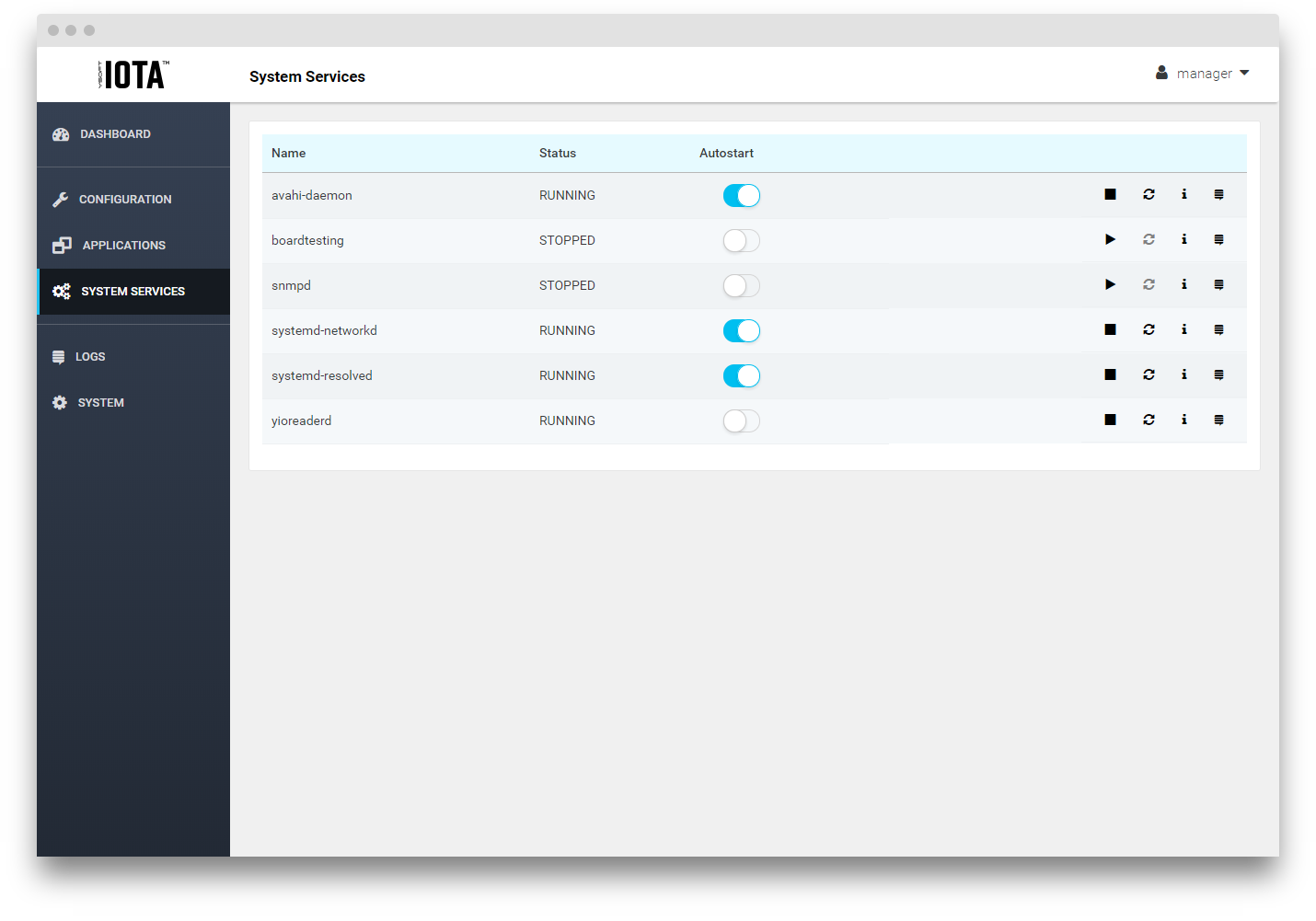The width and height of the screenshot is (1316, 921).
Task: Open Configuration section in sidebar
Action: (124, 200)
